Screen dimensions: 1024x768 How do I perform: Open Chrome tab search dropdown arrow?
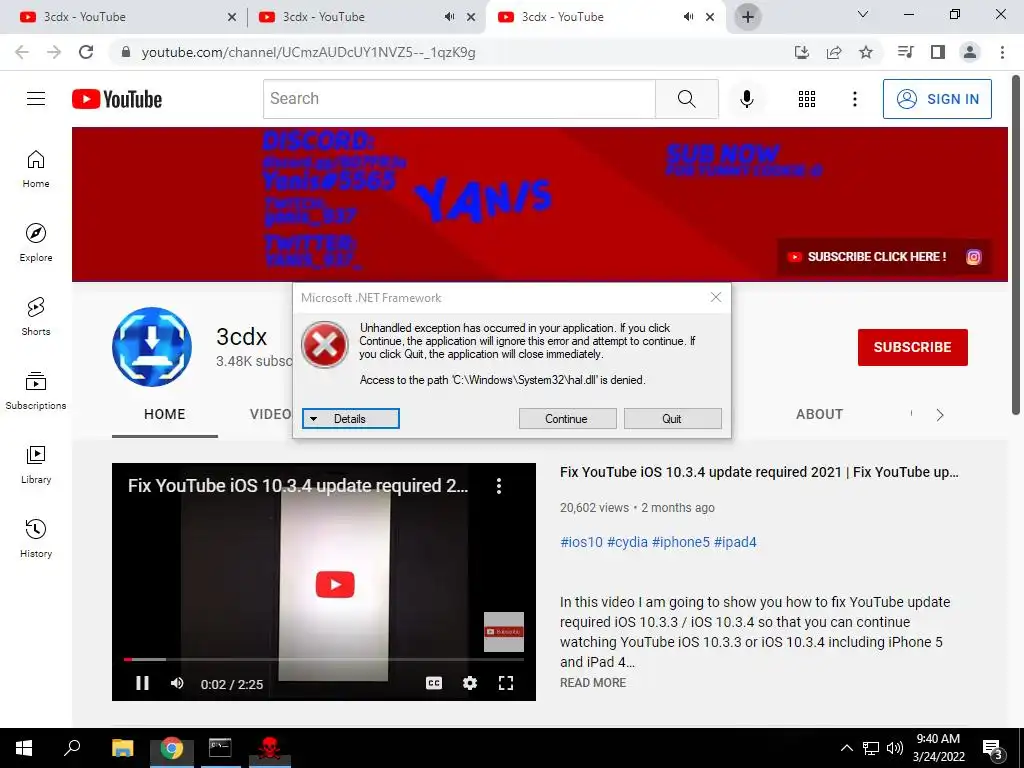(x=863, y=14)
